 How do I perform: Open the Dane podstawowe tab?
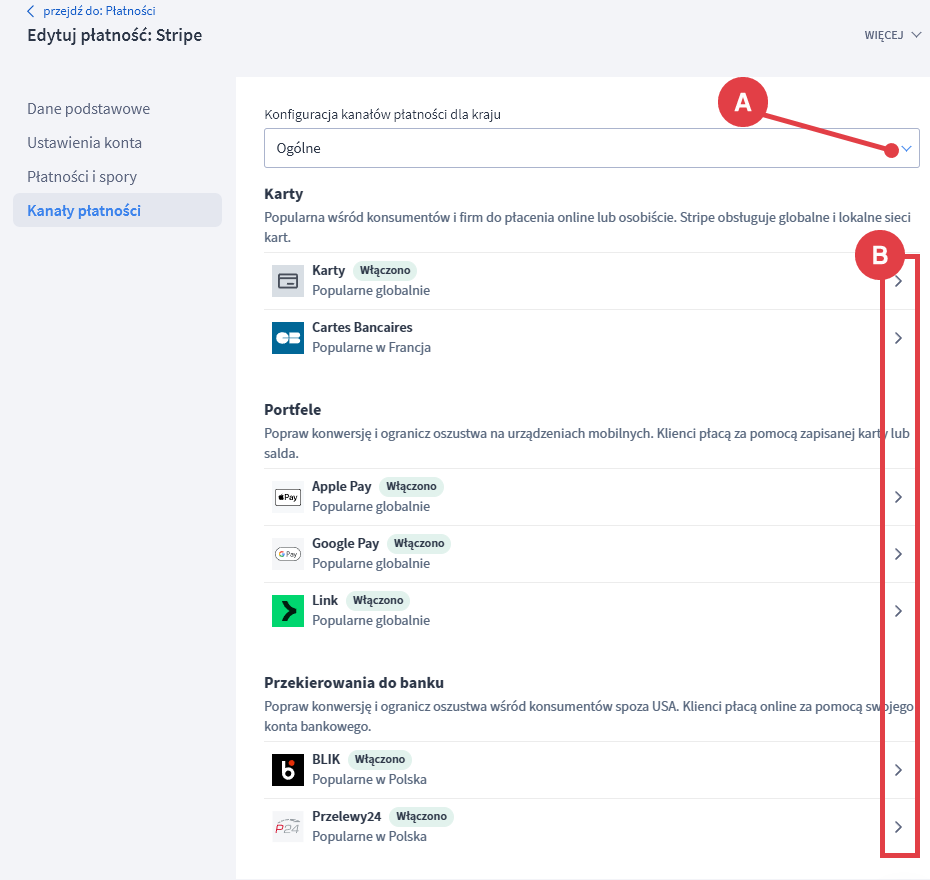pos(89,108)
